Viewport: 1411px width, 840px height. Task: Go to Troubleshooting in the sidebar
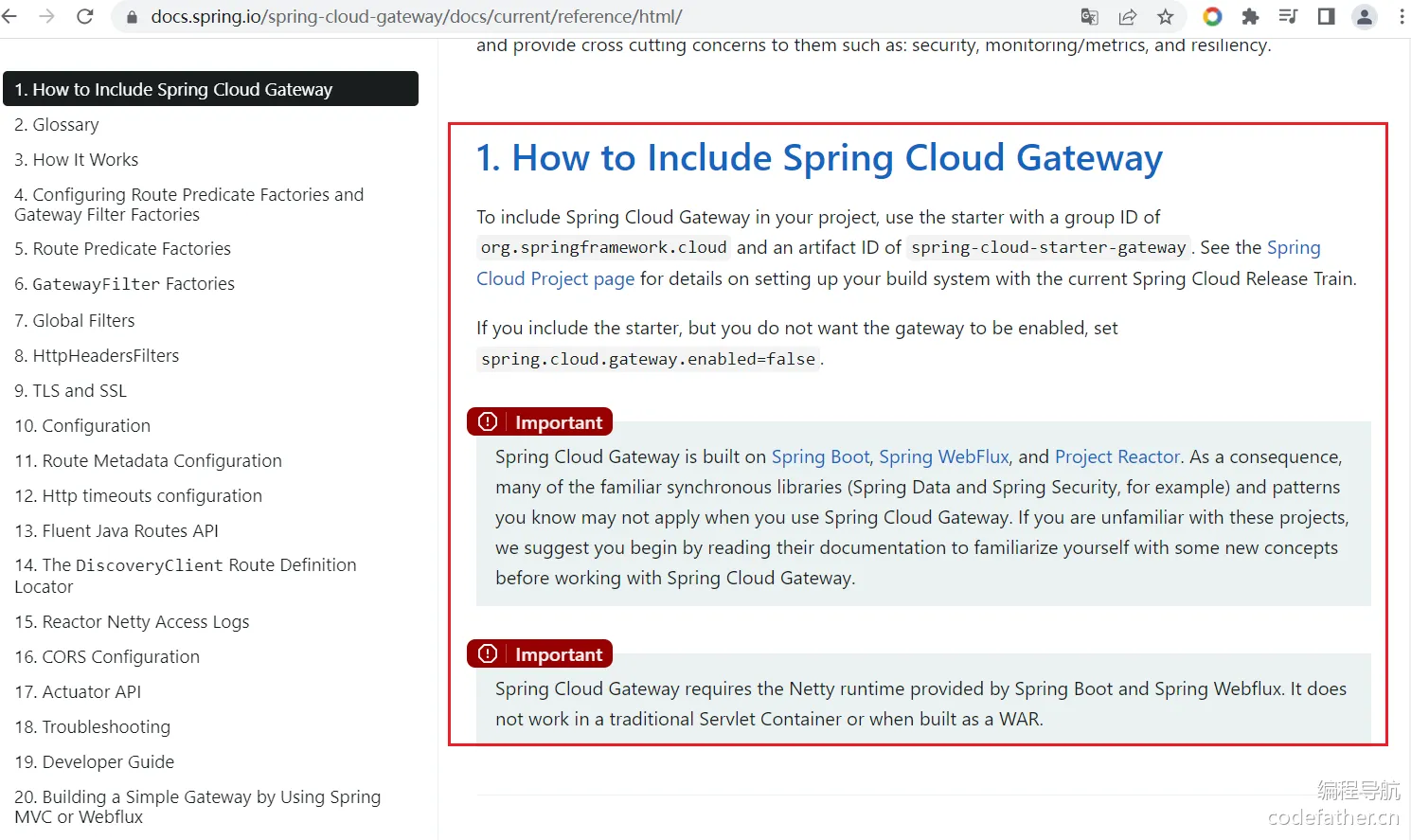click(93, 727)
